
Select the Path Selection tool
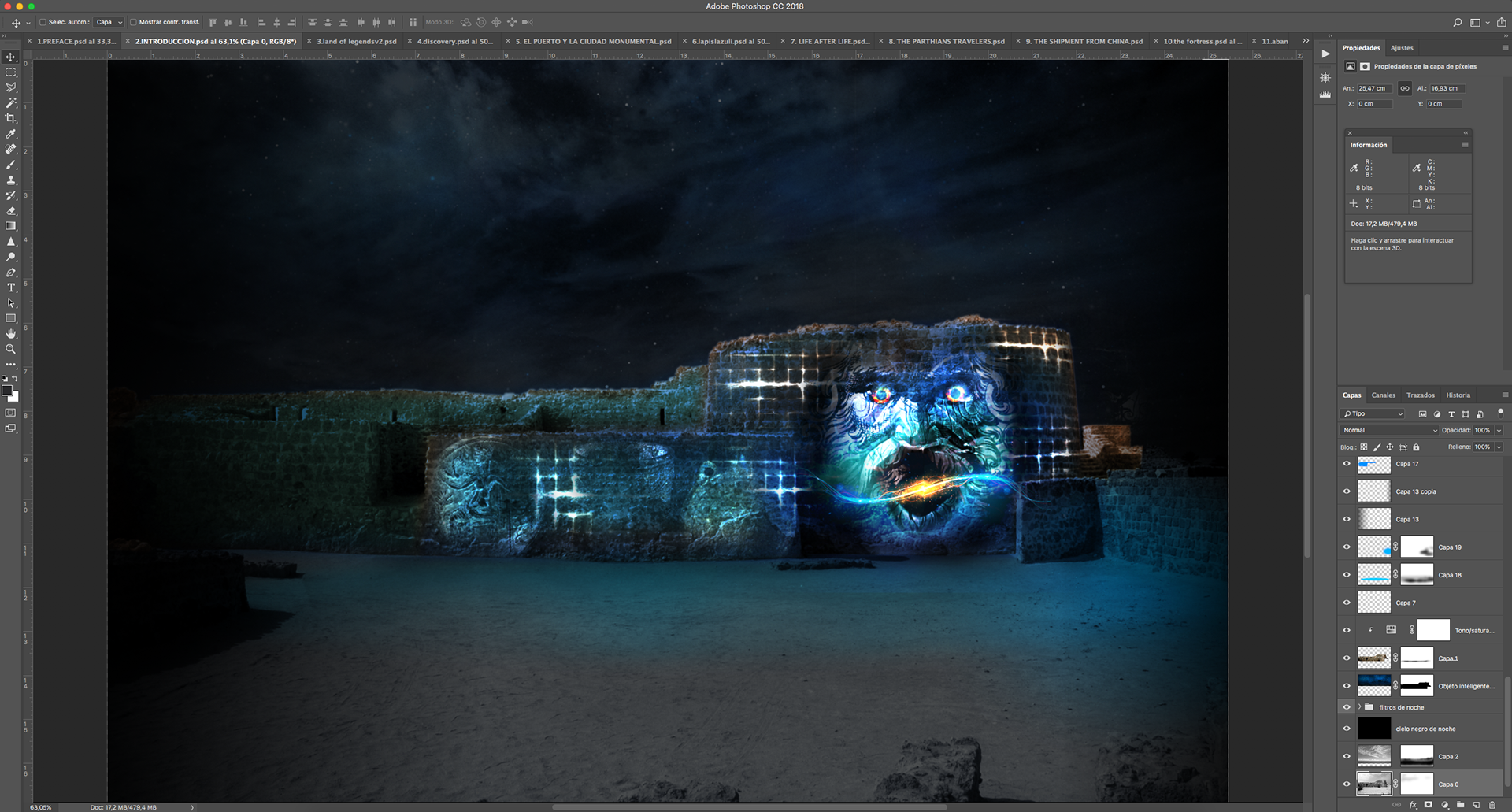tap(11, 303)
